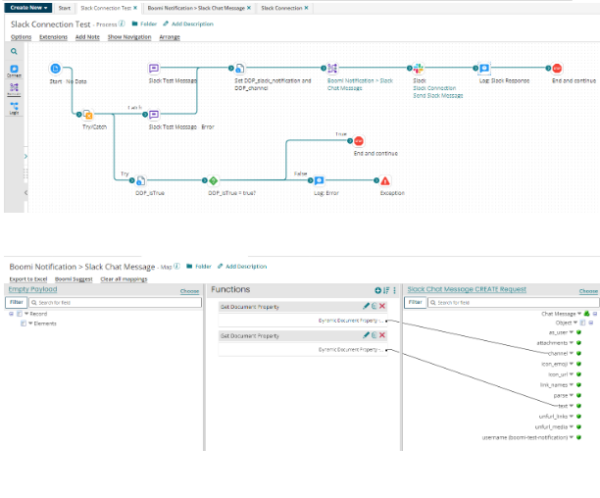Expand the Record node dropdown arrow
Viewport: 600px width, 498px height.
26,313
